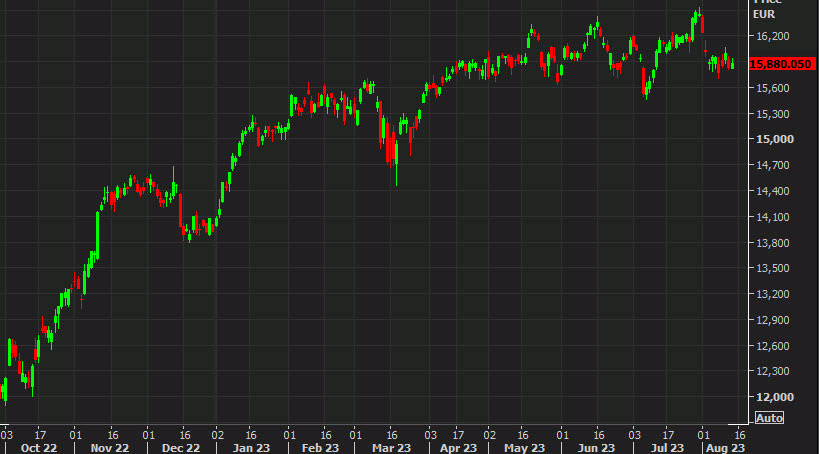
Task: Click the Jul 23 month label
Action: (x=667, y=448)
